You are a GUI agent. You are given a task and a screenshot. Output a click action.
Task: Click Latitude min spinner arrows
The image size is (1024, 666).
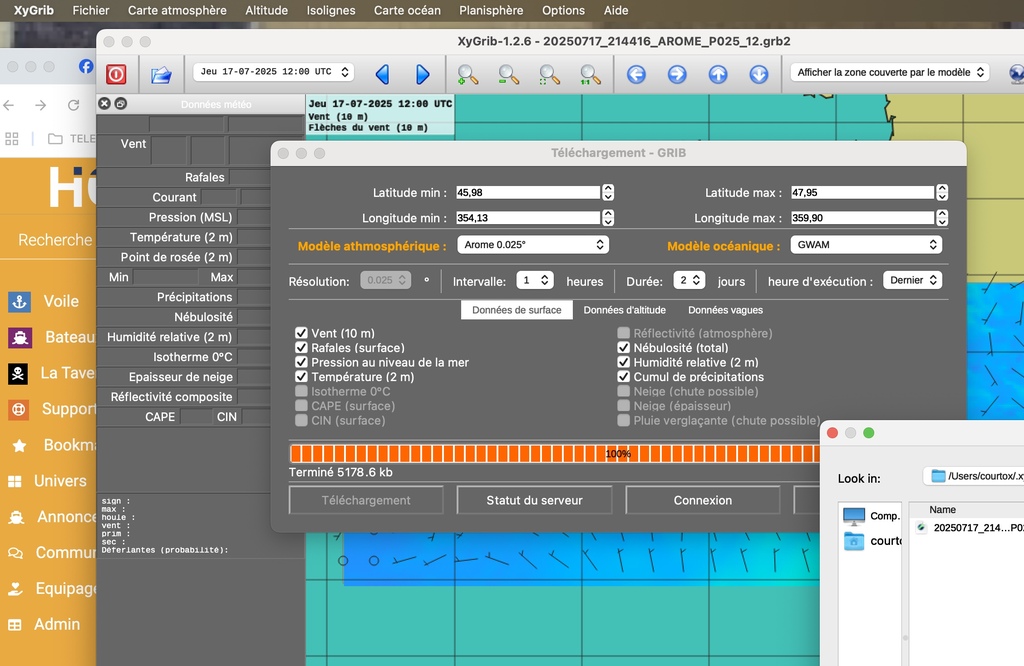point(608,193)
